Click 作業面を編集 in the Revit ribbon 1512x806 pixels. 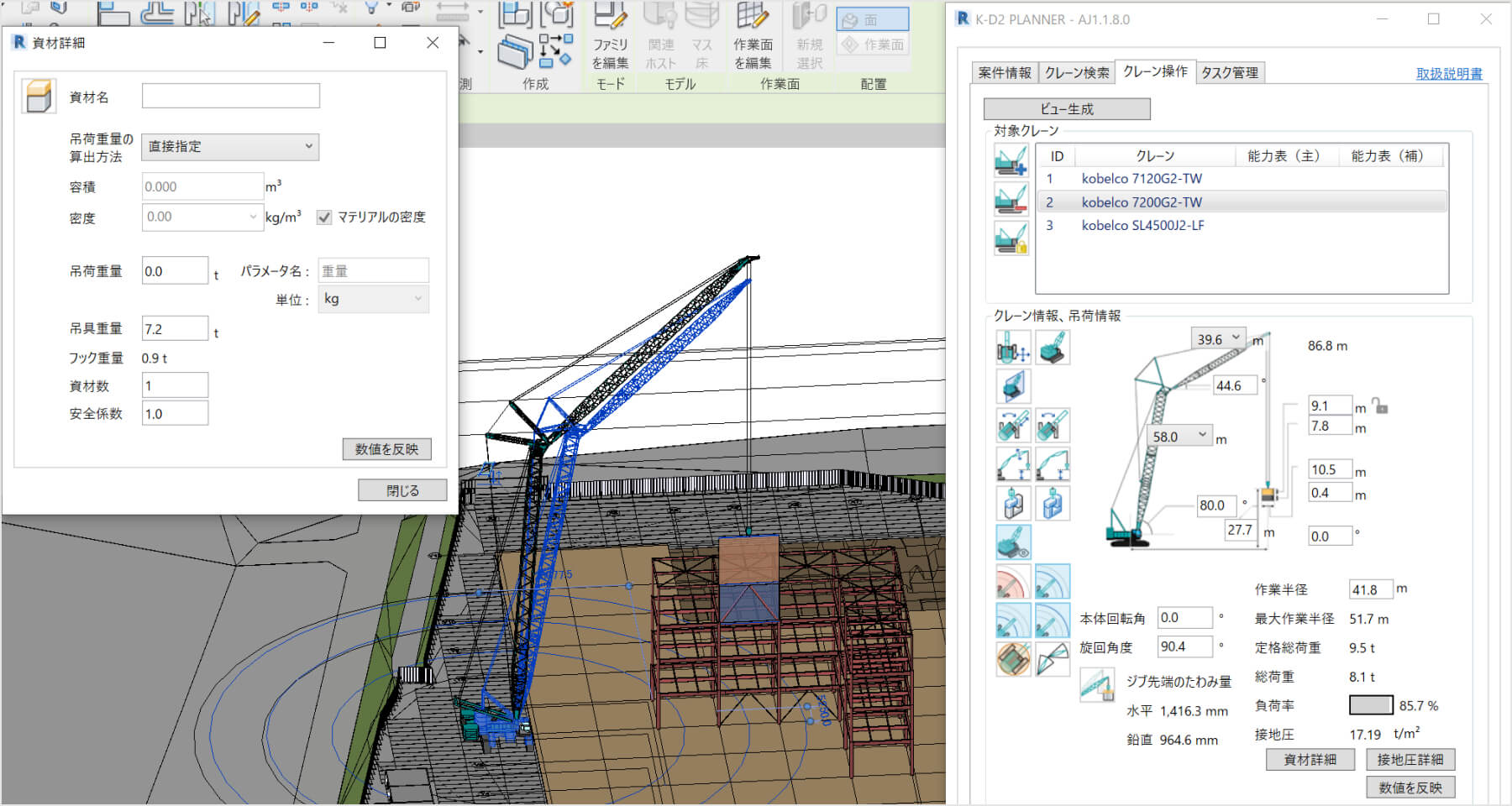click(753, 37)
